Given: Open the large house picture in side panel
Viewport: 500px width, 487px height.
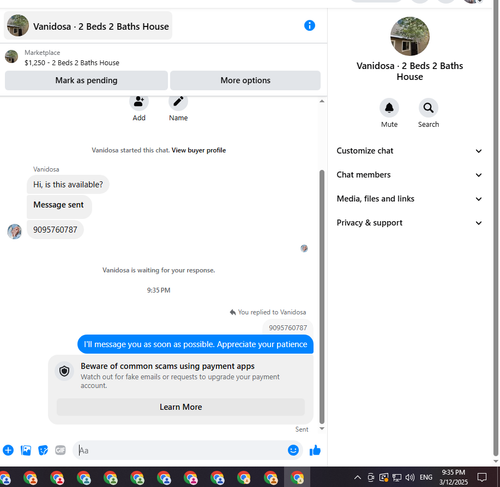Looking at the screenshot, I should click(x=410, y=36).
